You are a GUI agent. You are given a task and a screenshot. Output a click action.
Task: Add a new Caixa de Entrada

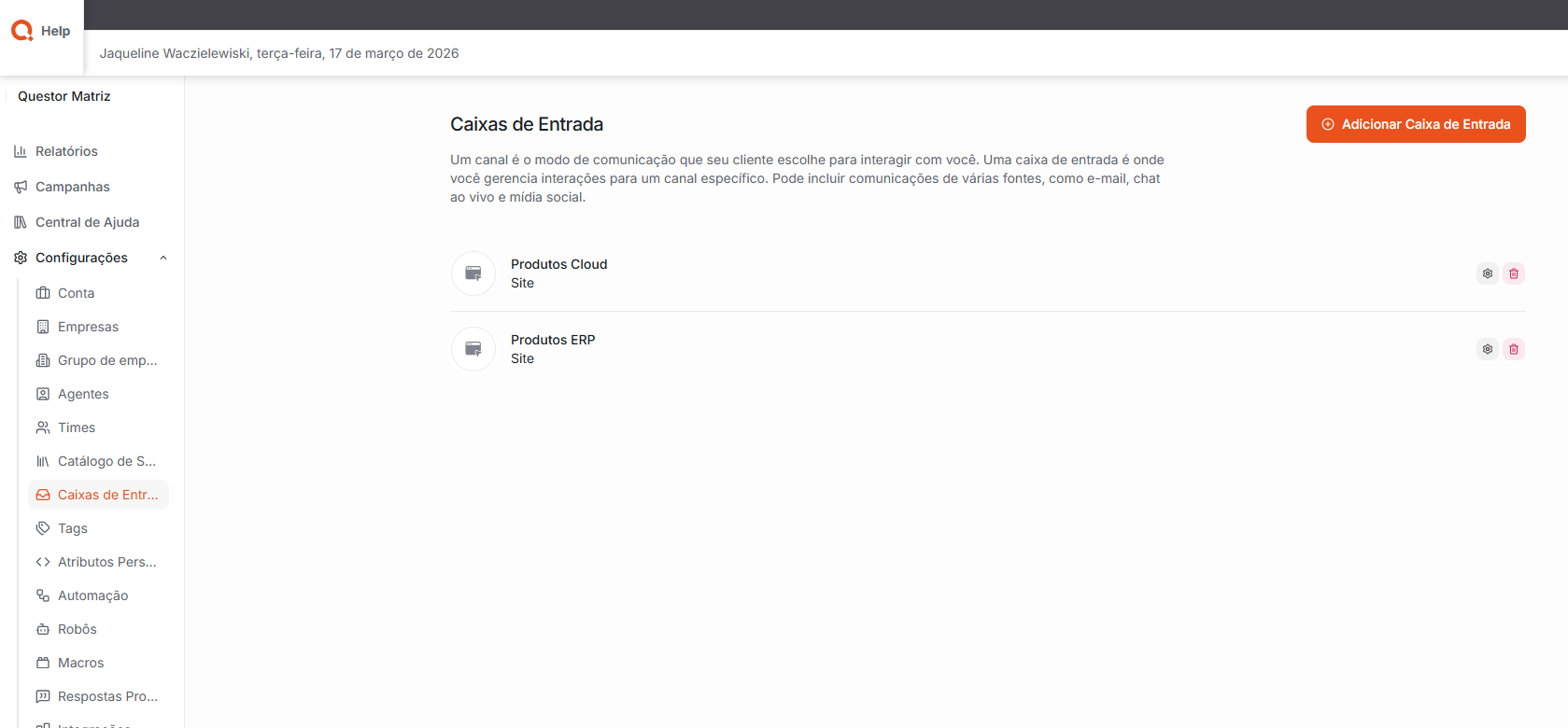tap(1415, 124)
